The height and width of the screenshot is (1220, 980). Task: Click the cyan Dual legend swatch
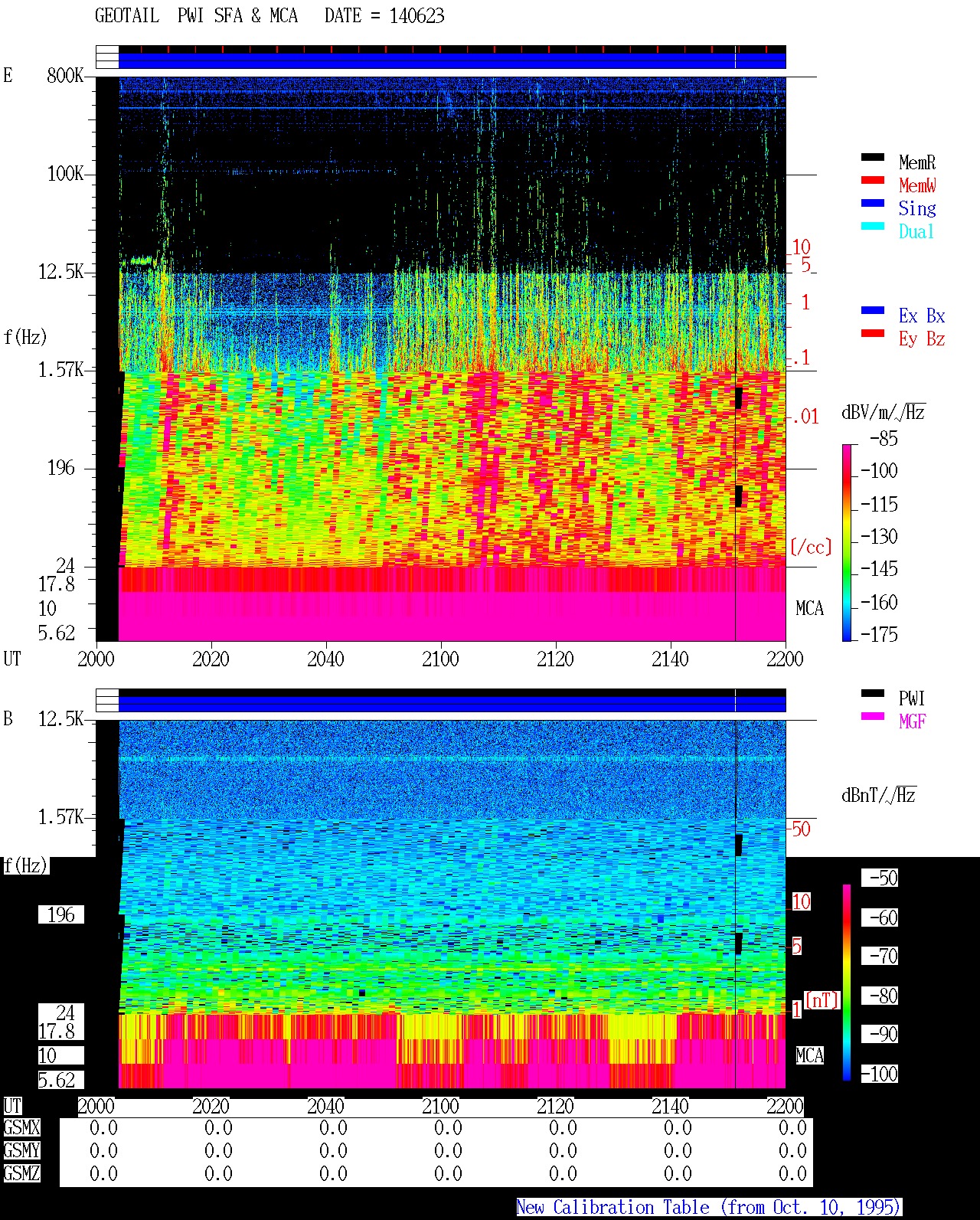coord(873,226)
